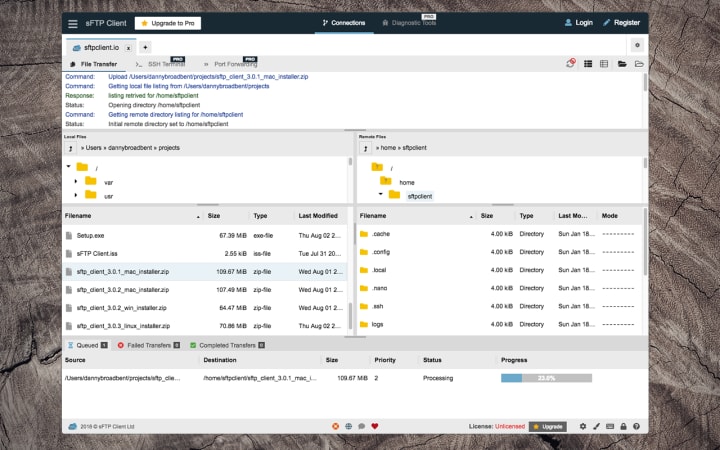Click 'dannybroadbent' in the local breadcrumb
This screenshot has width=720, height=450.
click(130, 148)
